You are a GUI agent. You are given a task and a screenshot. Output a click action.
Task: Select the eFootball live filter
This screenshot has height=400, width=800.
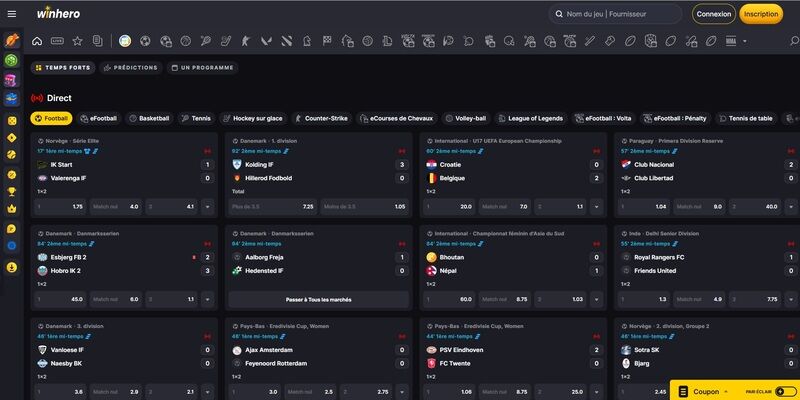click(99, 118)
